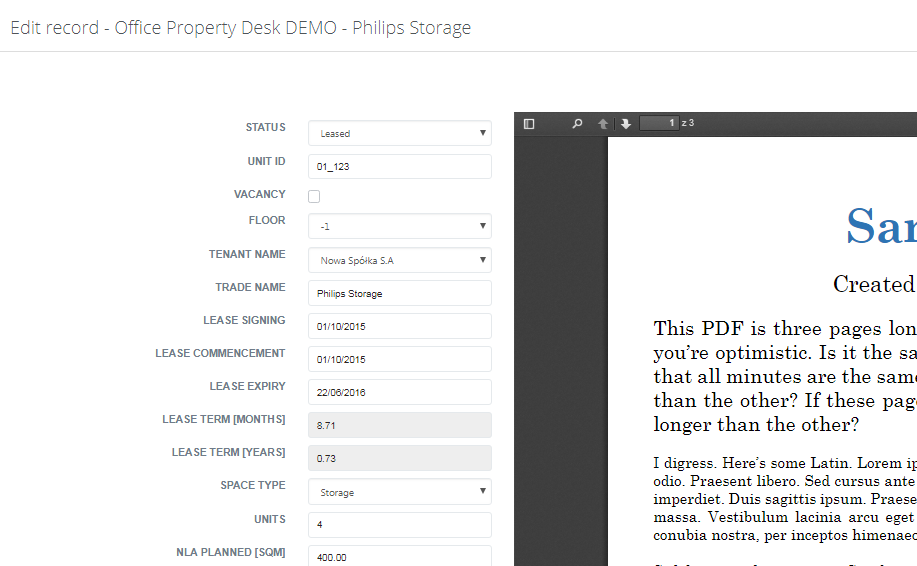Screen dimensions: 917x566
Task: Click the Lease Term Months field 8.71
Action: coord(400,425)
